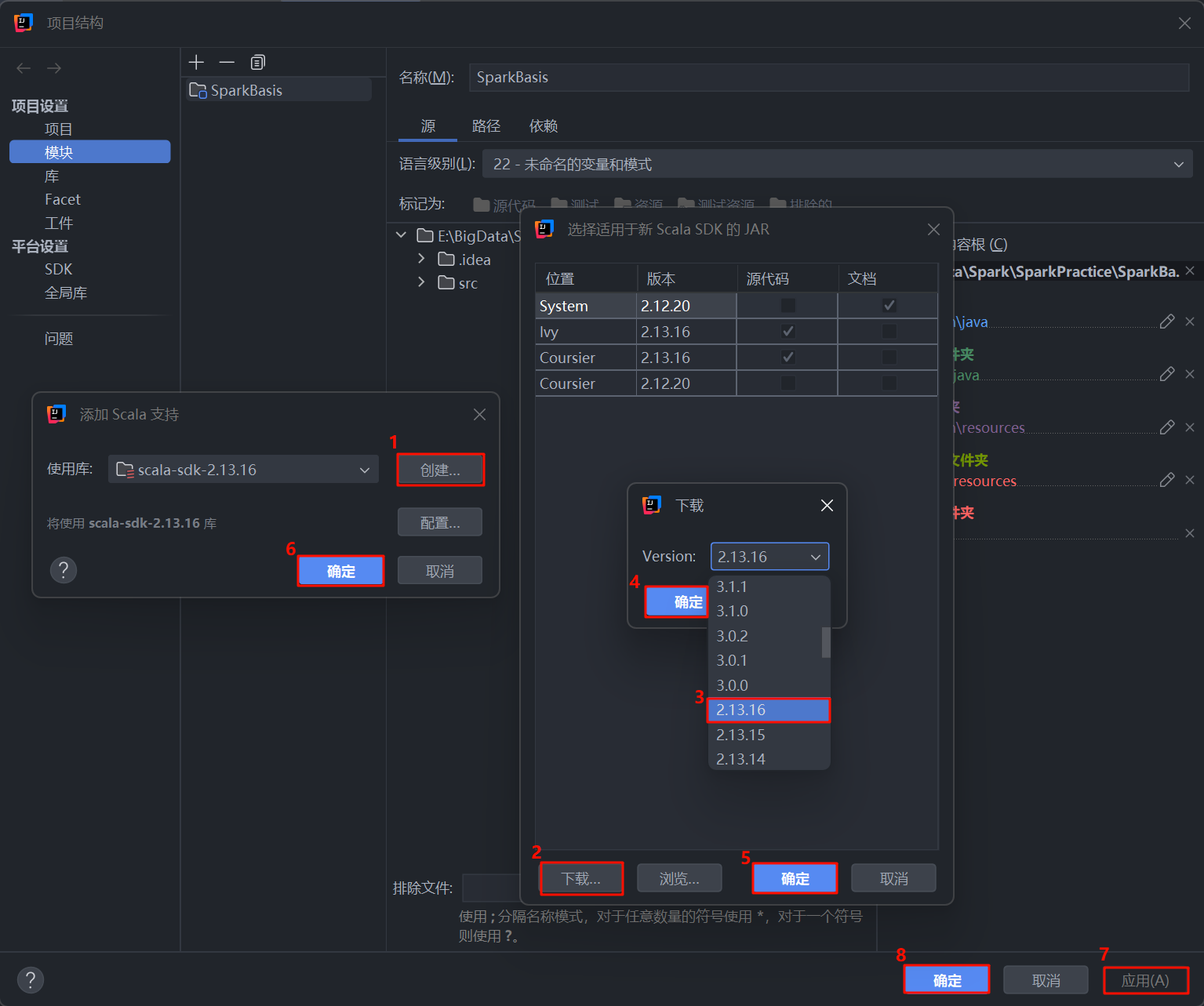1204x1006 pixels.
Task: Click the back navigation arrow
Action: (24, 68)
